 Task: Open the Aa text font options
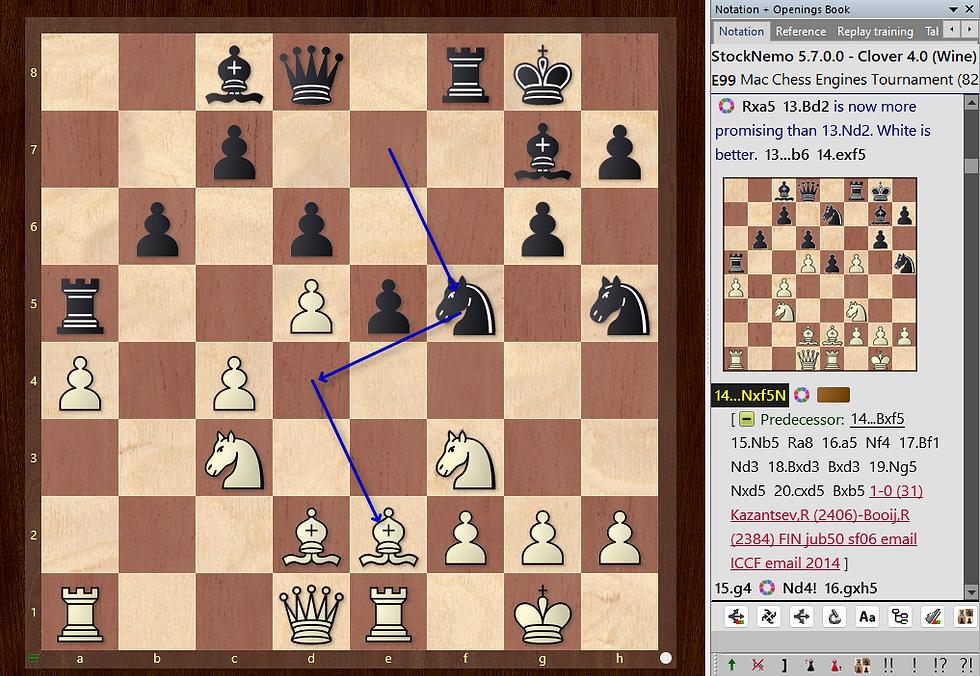(867, 617)
